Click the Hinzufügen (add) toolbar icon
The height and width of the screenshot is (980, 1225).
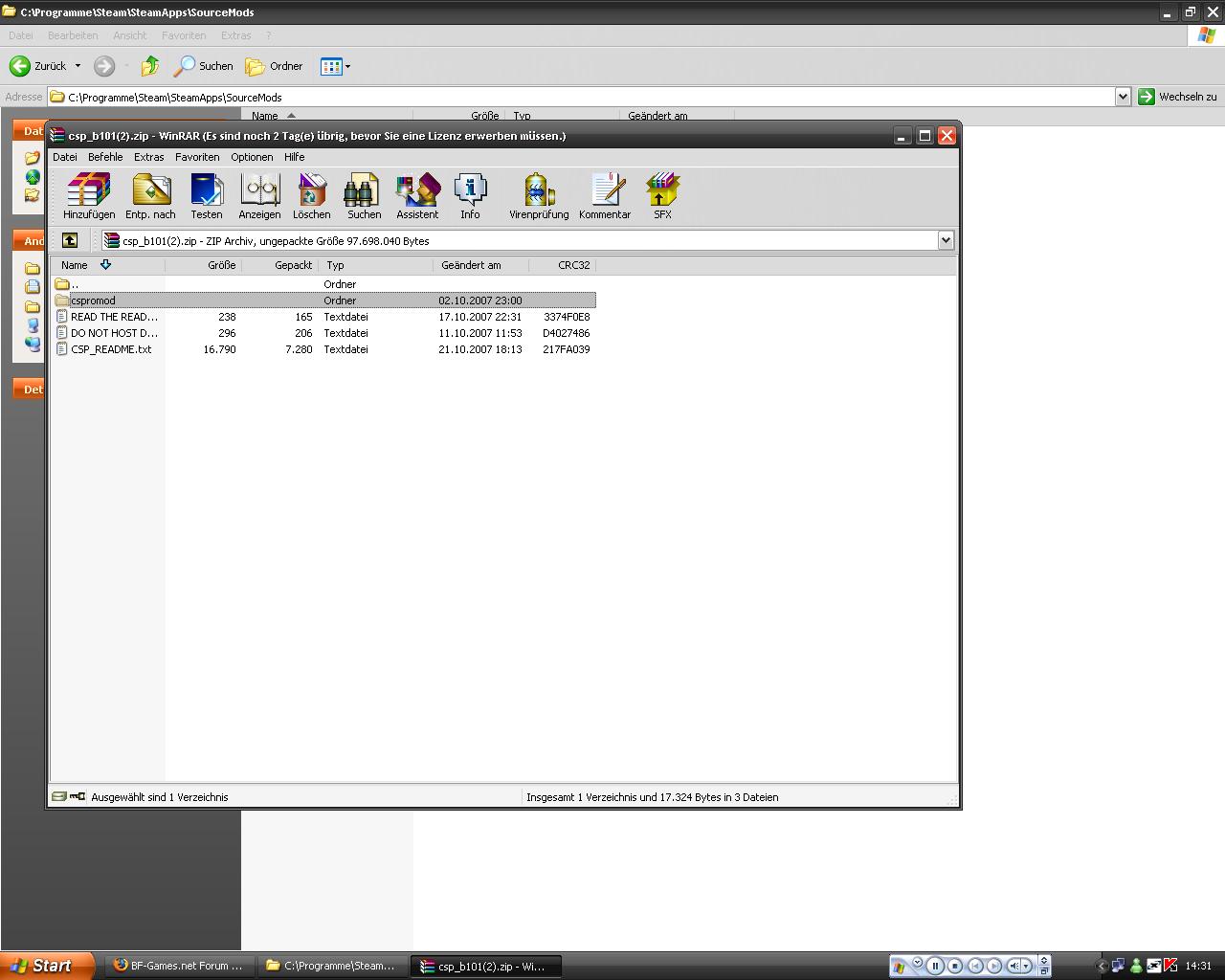pyautogui.click(x=89, y=196)
